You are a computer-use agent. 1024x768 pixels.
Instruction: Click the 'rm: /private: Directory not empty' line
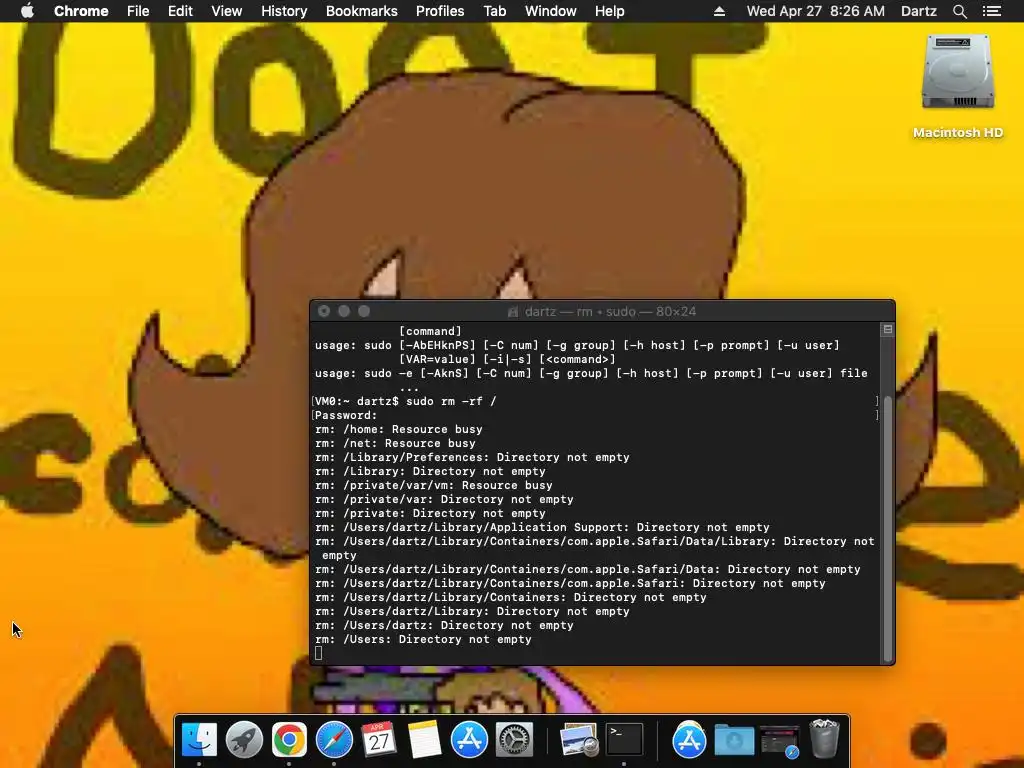pos(430,513)
